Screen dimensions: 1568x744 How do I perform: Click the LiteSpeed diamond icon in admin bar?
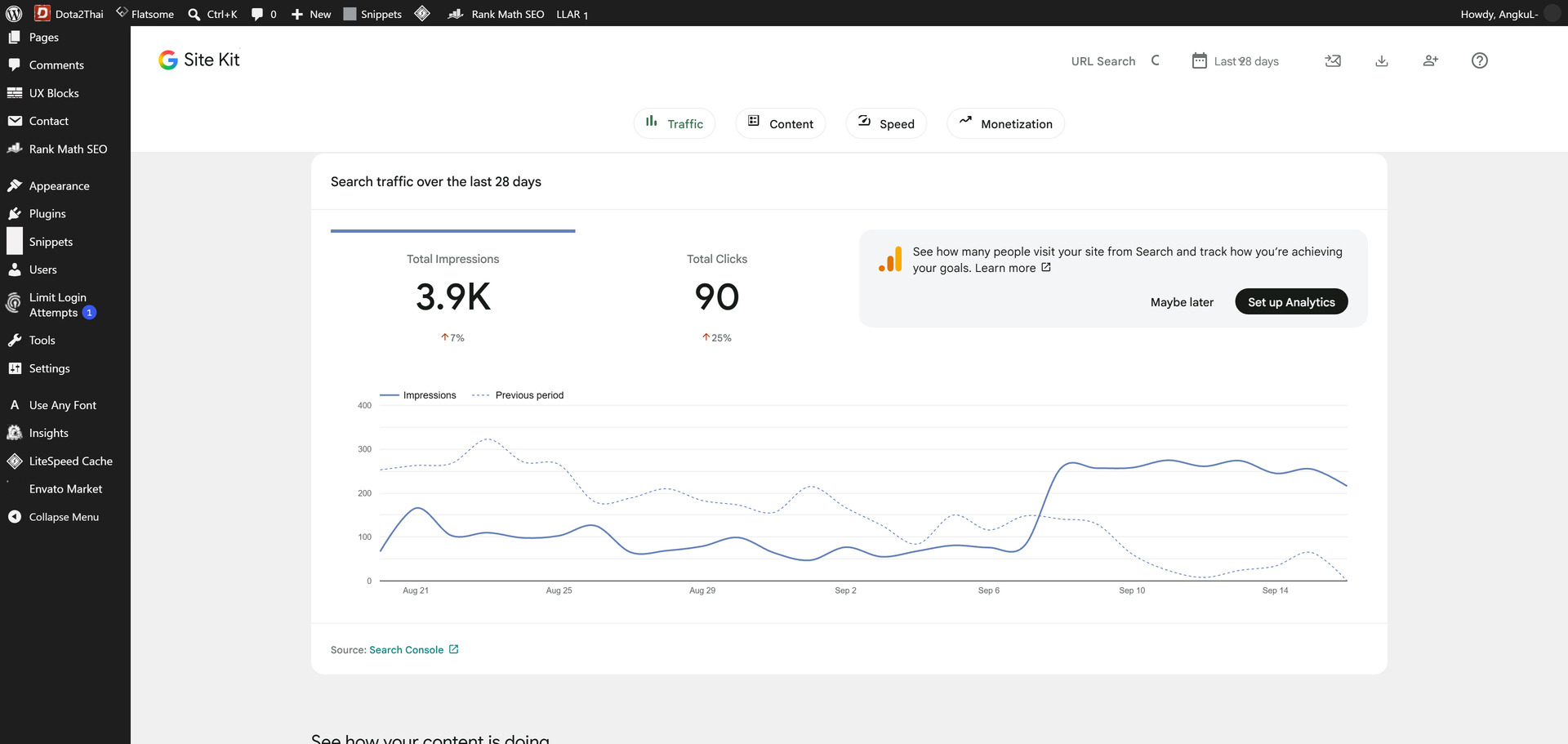422,13
